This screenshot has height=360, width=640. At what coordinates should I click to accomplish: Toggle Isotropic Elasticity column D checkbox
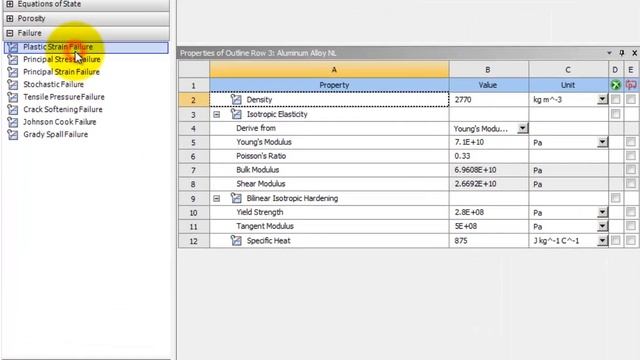click(x=616, y=114)
